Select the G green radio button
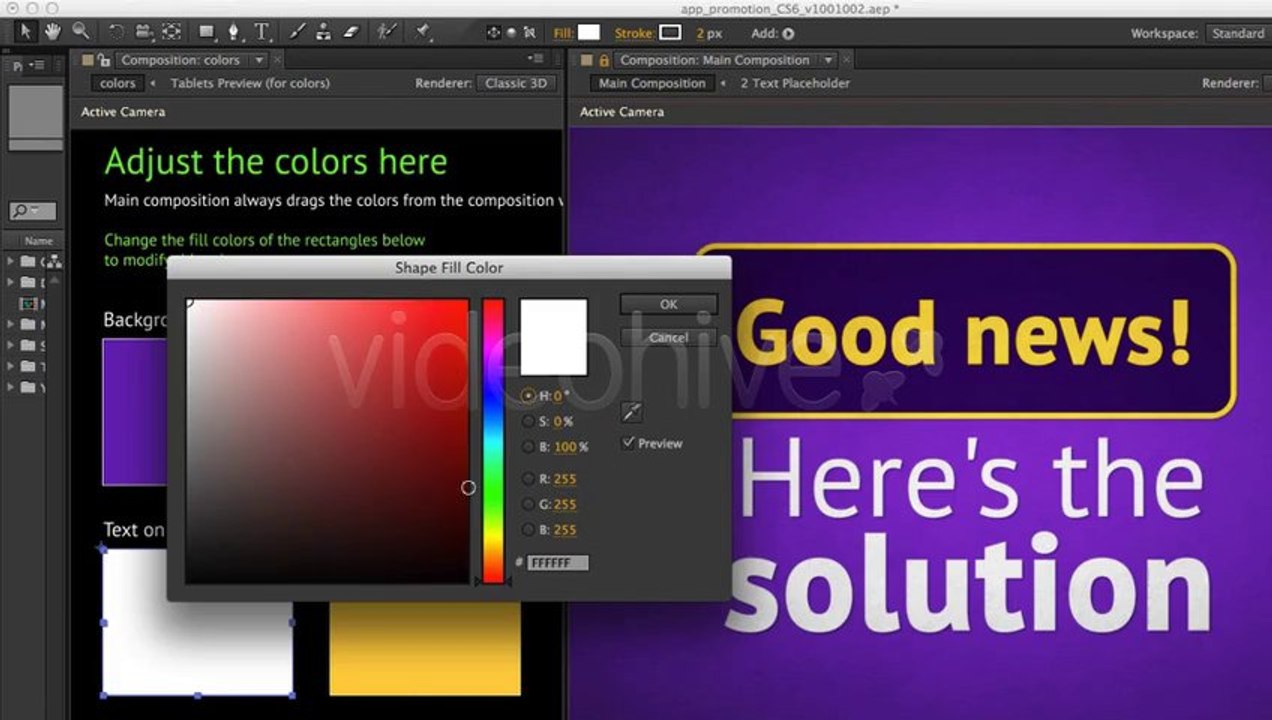 coord(528,504)
